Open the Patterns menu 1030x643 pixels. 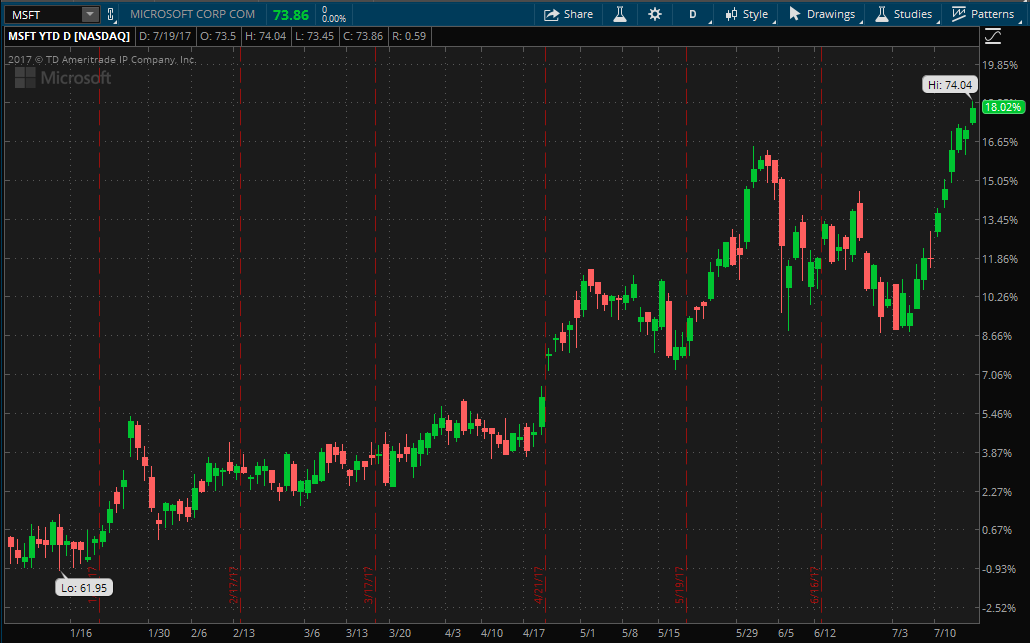tap(983, 14)
